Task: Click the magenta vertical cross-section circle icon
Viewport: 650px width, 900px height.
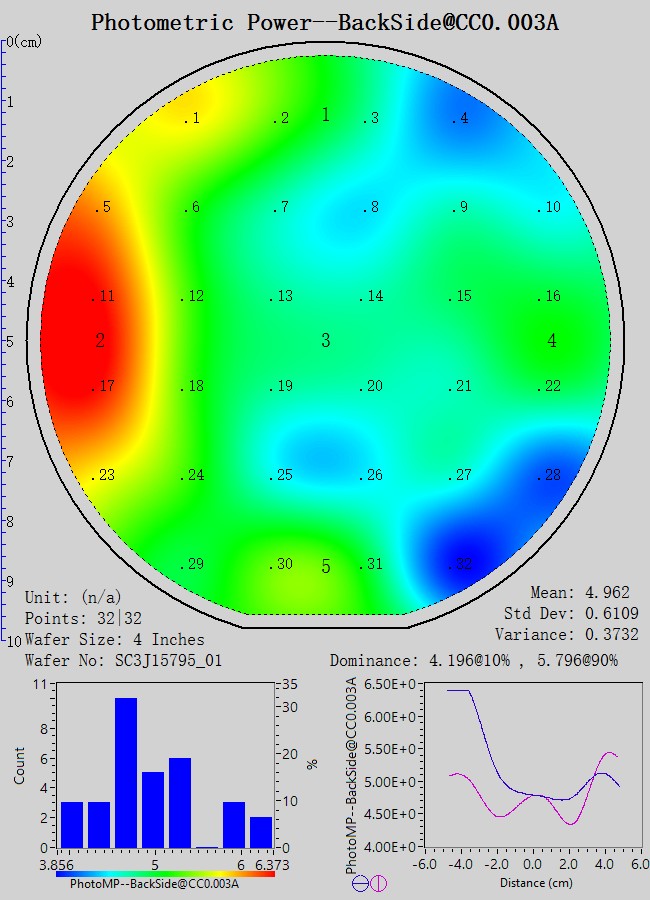Action: coord(378,883)
